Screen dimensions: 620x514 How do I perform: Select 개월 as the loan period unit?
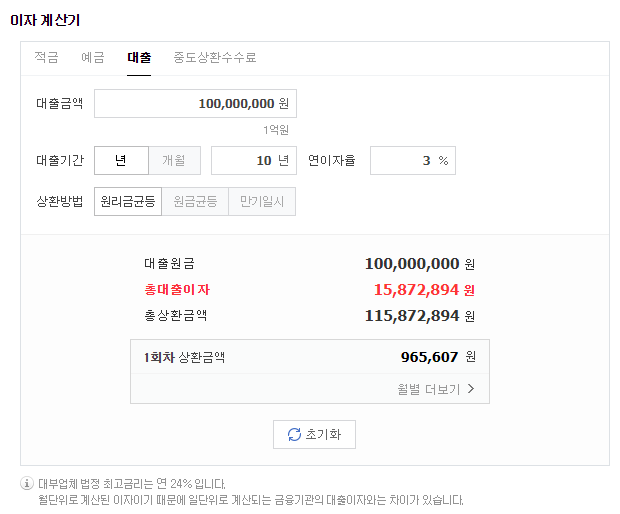174,161
